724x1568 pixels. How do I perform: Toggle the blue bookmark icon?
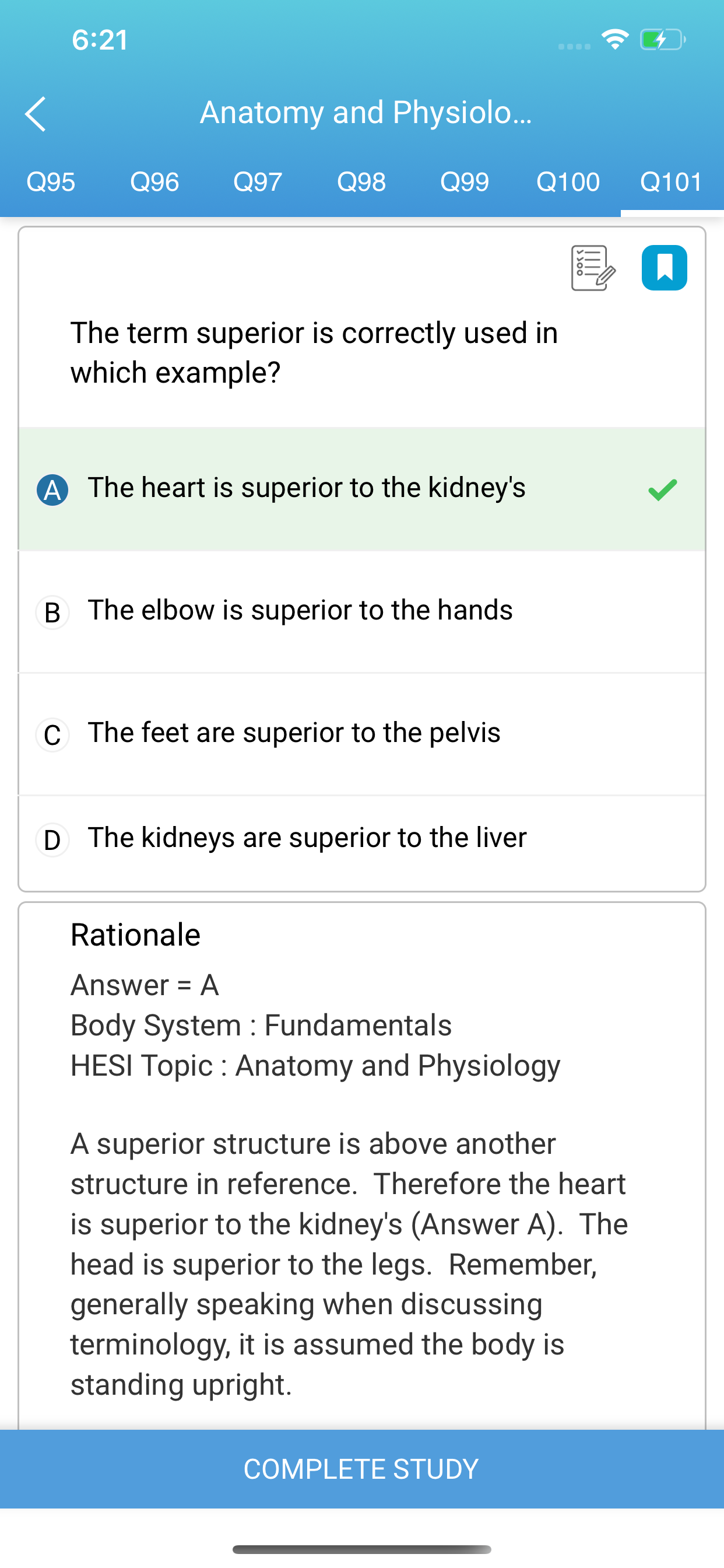[665, 268]
